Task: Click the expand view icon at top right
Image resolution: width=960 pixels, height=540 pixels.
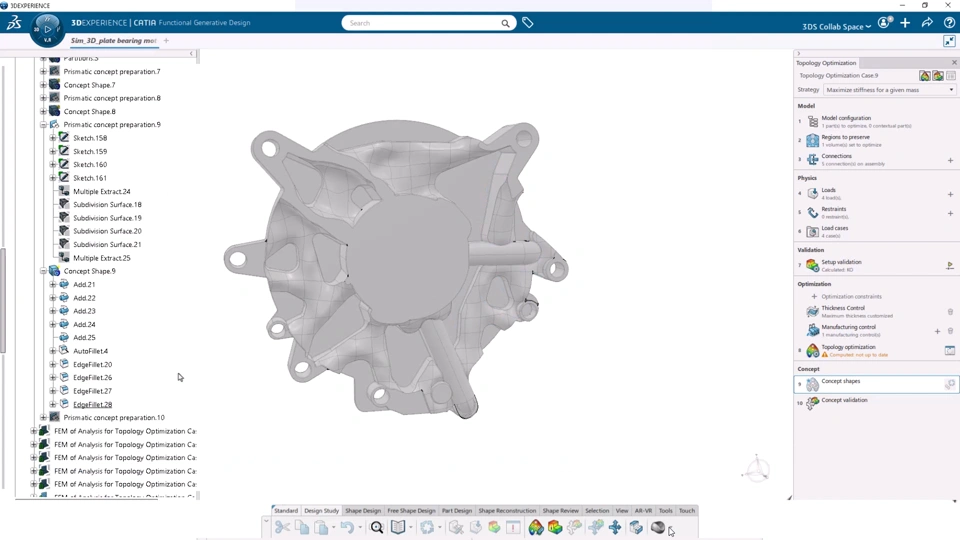Action: (x=950, y=41)
